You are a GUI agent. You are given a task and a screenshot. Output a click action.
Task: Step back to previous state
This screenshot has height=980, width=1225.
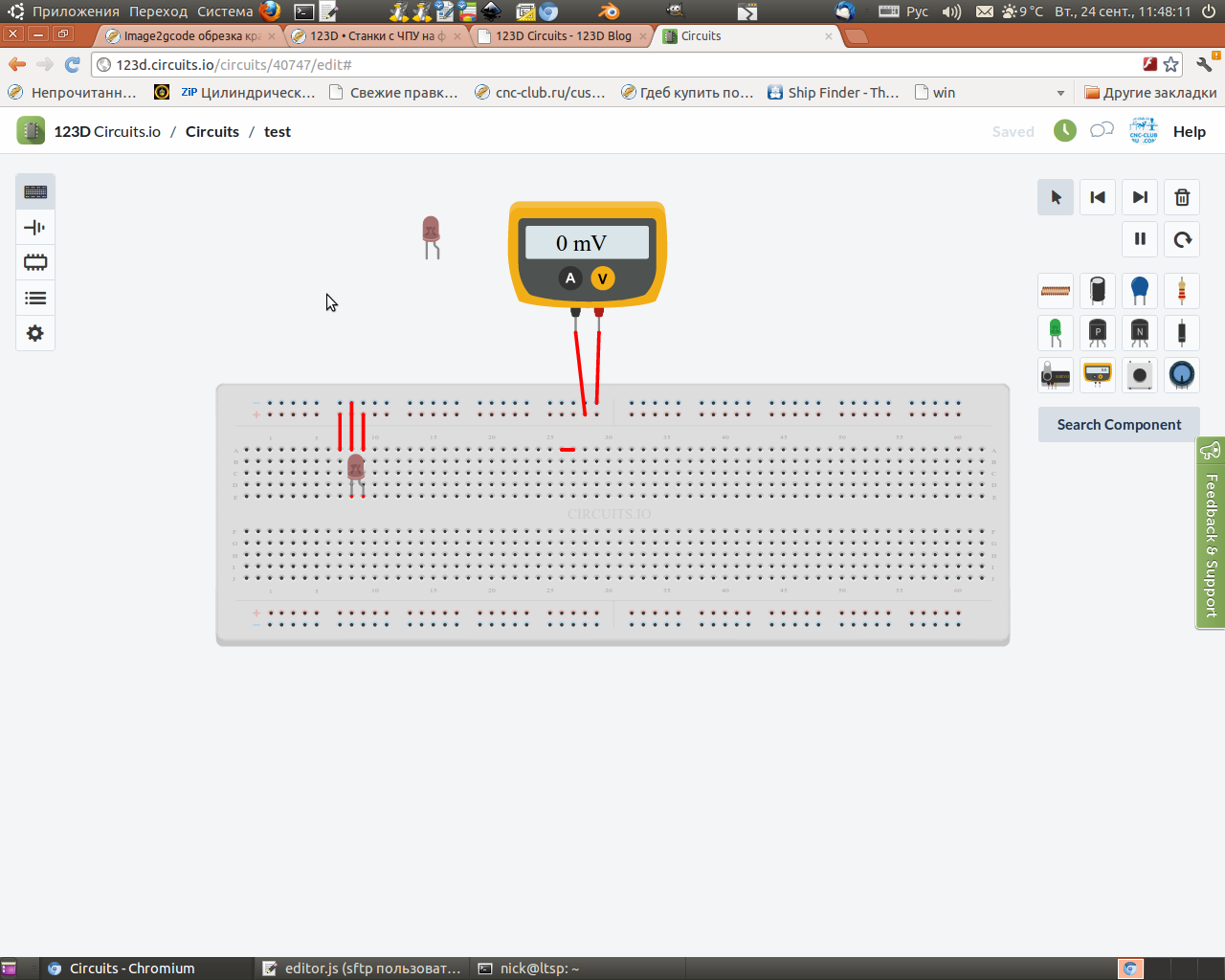[x=1098, y=197]
